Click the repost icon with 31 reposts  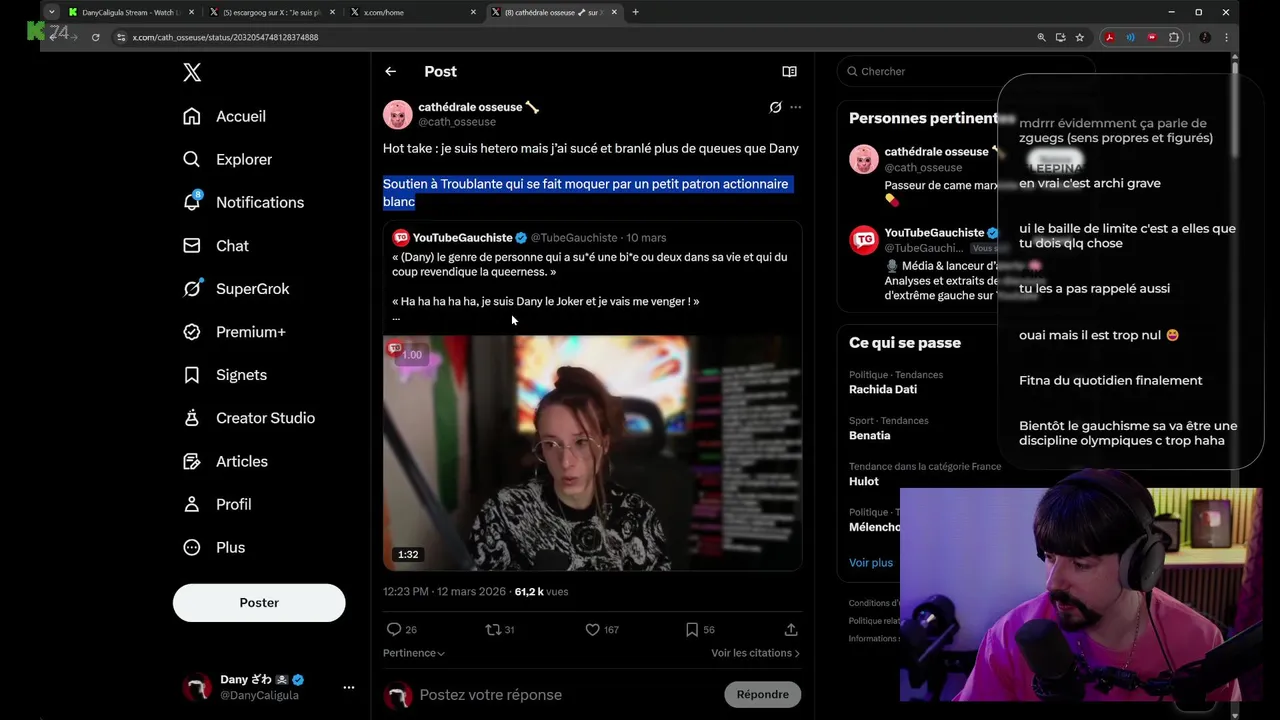500,629
